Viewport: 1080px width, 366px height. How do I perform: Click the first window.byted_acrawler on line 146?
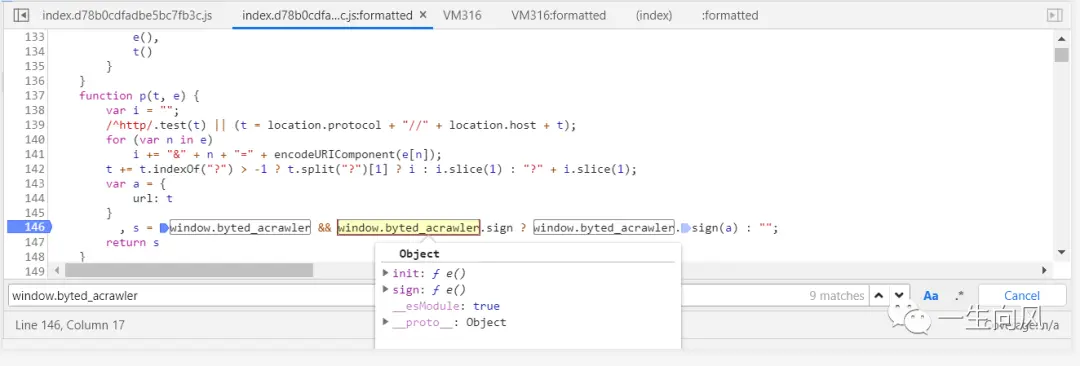click(240, 227)
